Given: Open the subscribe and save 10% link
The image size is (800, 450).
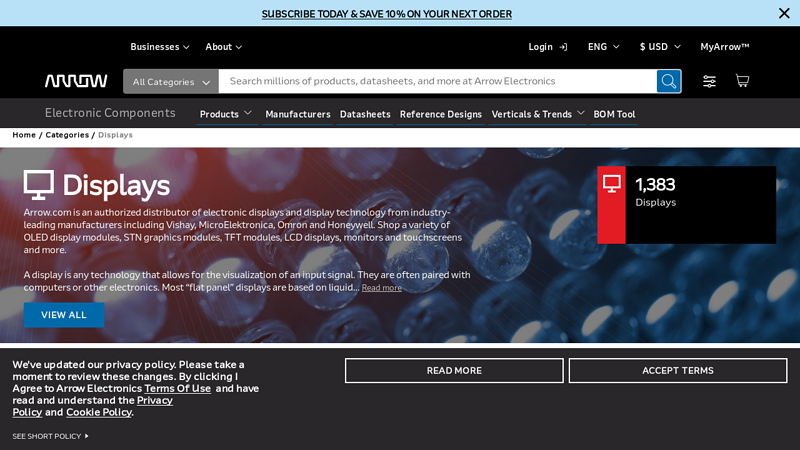Looking at the screenshot, I should coord(387,14).
